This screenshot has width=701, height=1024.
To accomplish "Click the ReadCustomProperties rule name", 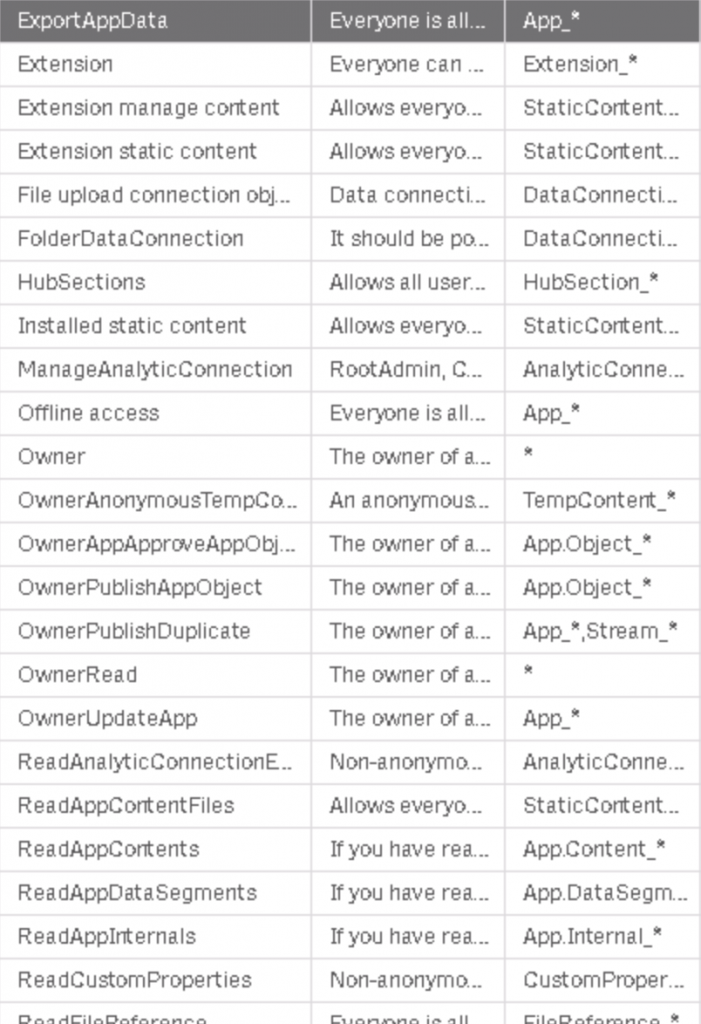I will tap(135, 979).
